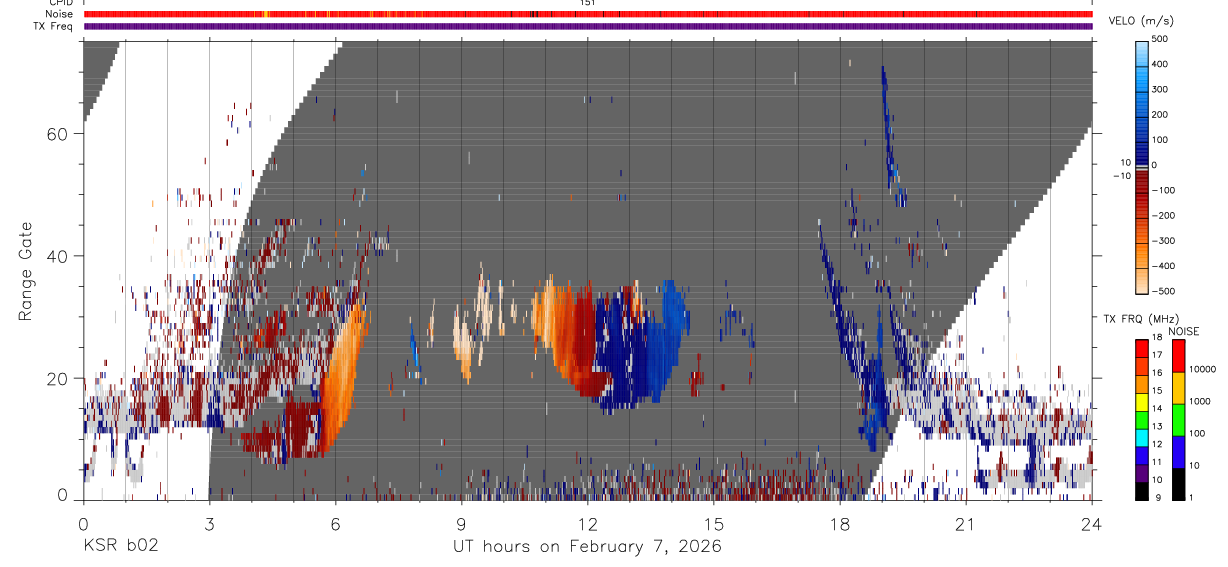Click the 40 tick on the Range Gate axis
The height and width of the screenshot is (567, 1228).
coord(58,256)
